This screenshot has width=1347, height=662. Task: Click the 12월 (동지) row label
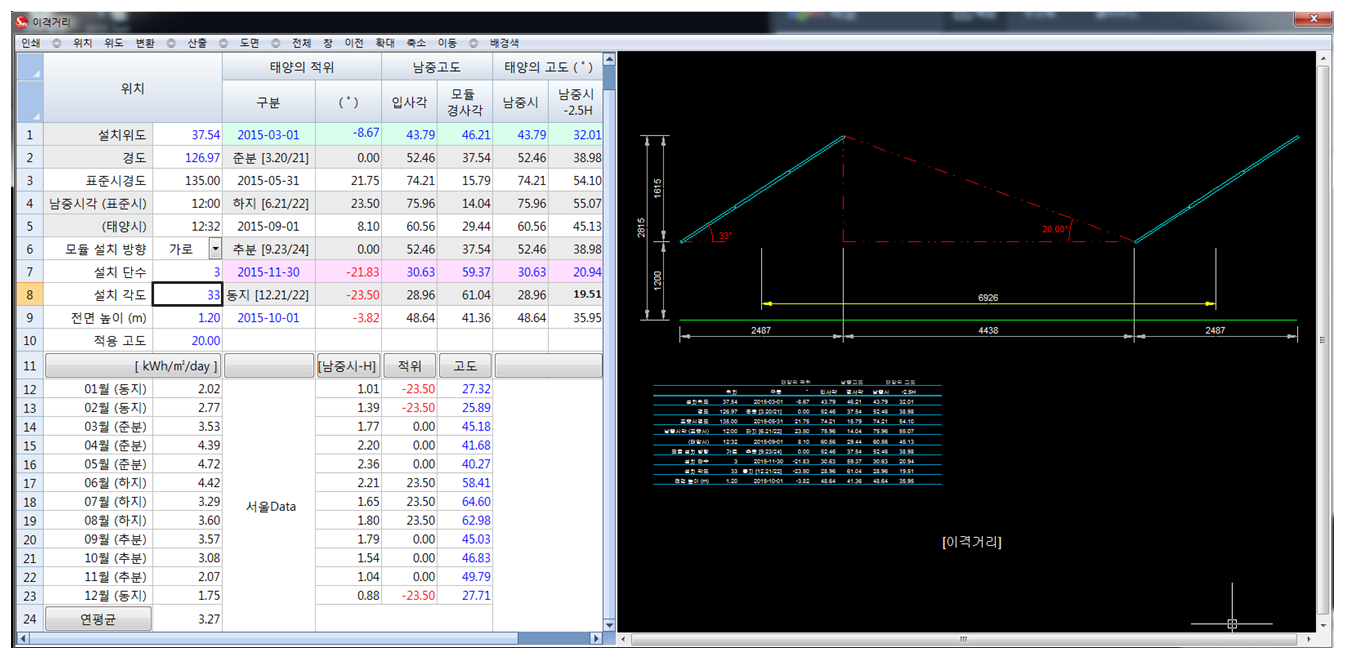(98, 596)
